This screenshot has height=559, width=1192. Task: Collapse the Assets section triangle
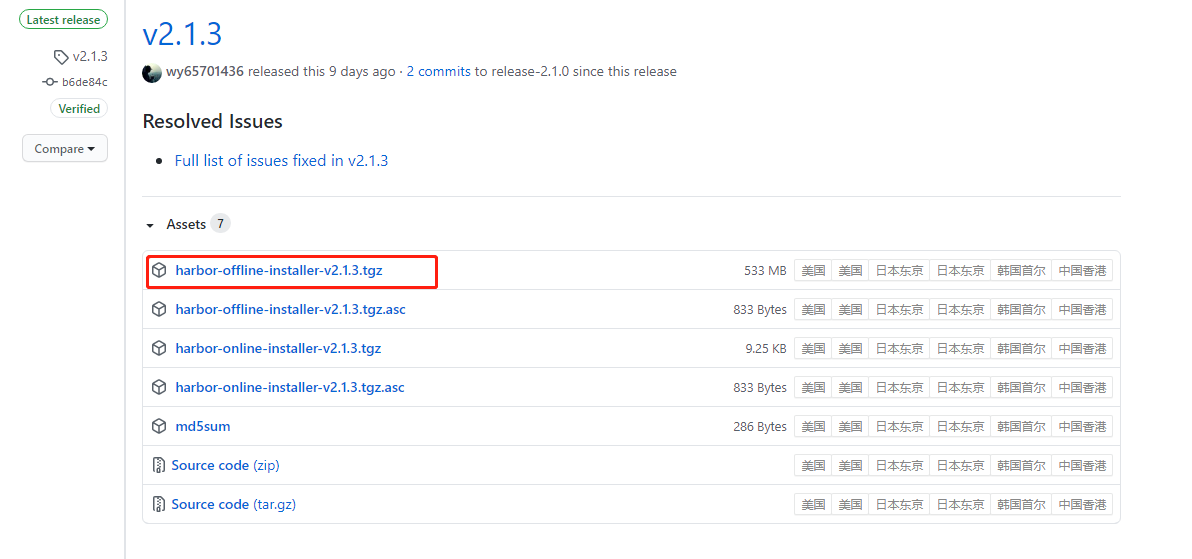150,225
